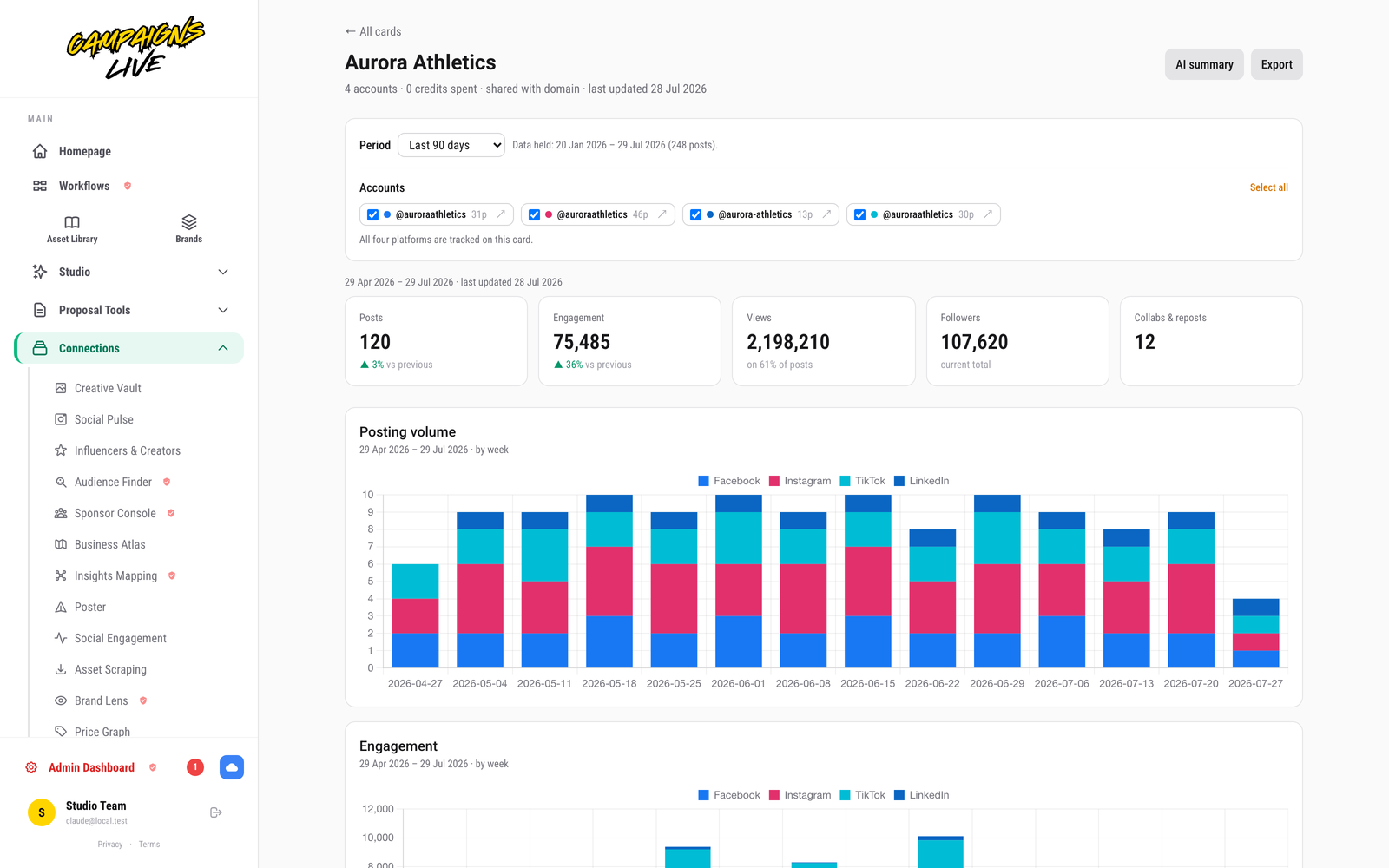Collapse the Connections section chevron
The image size is (1389, 868).
click(223, 348)
